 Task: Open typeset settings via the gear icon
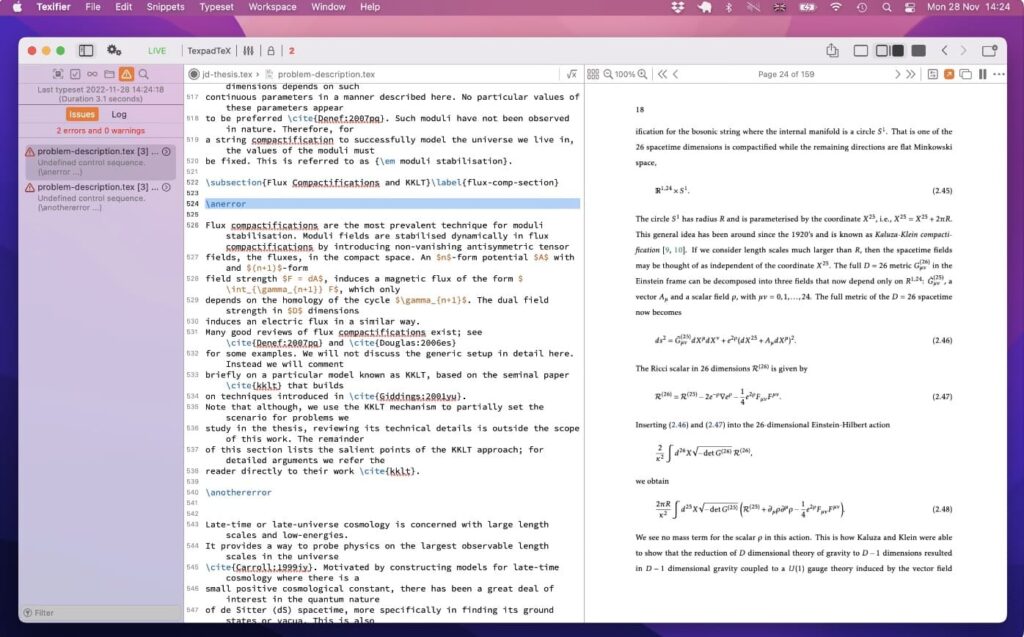coord(114,49)
